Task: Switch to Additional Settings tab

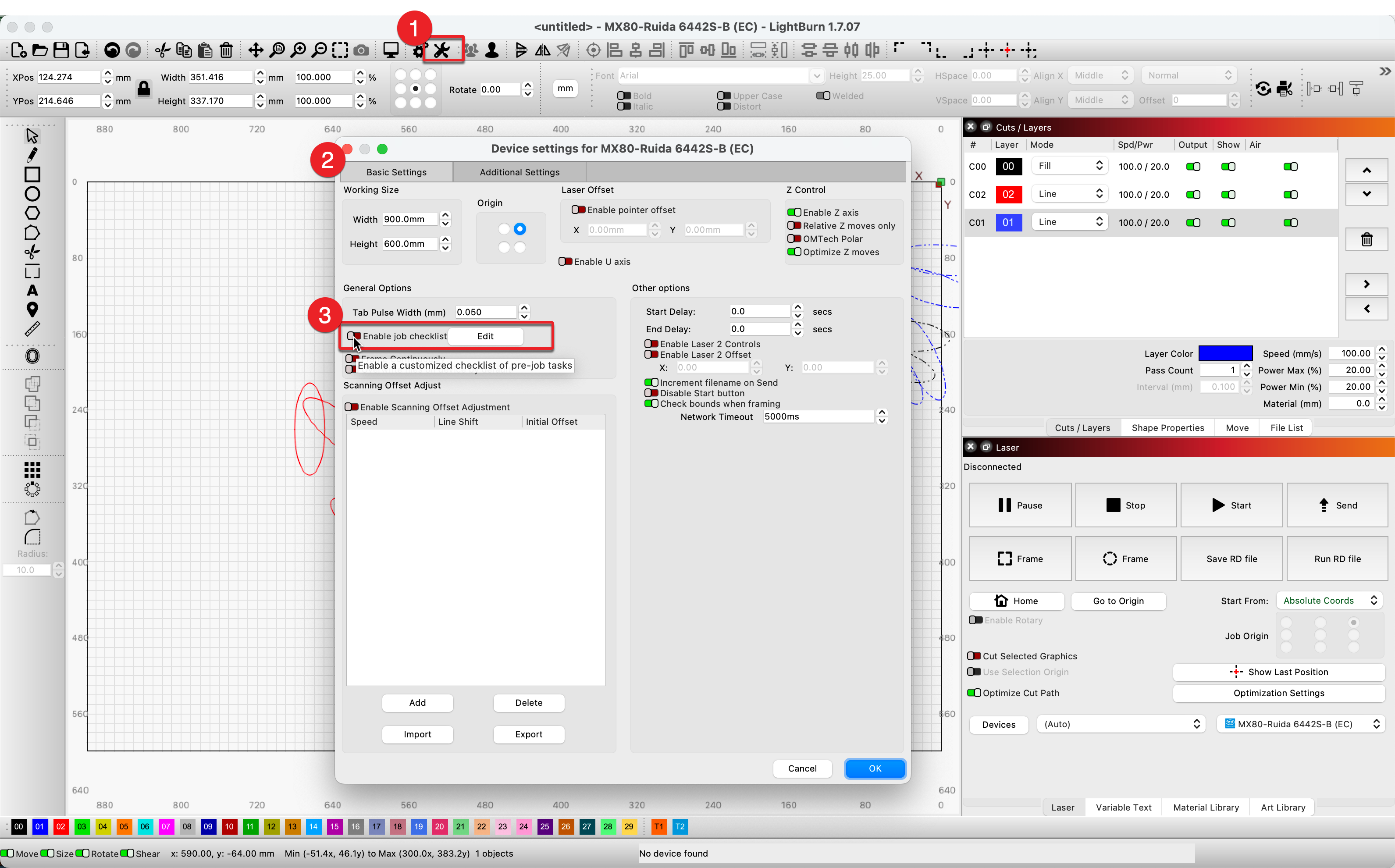Action: [519, 172]
